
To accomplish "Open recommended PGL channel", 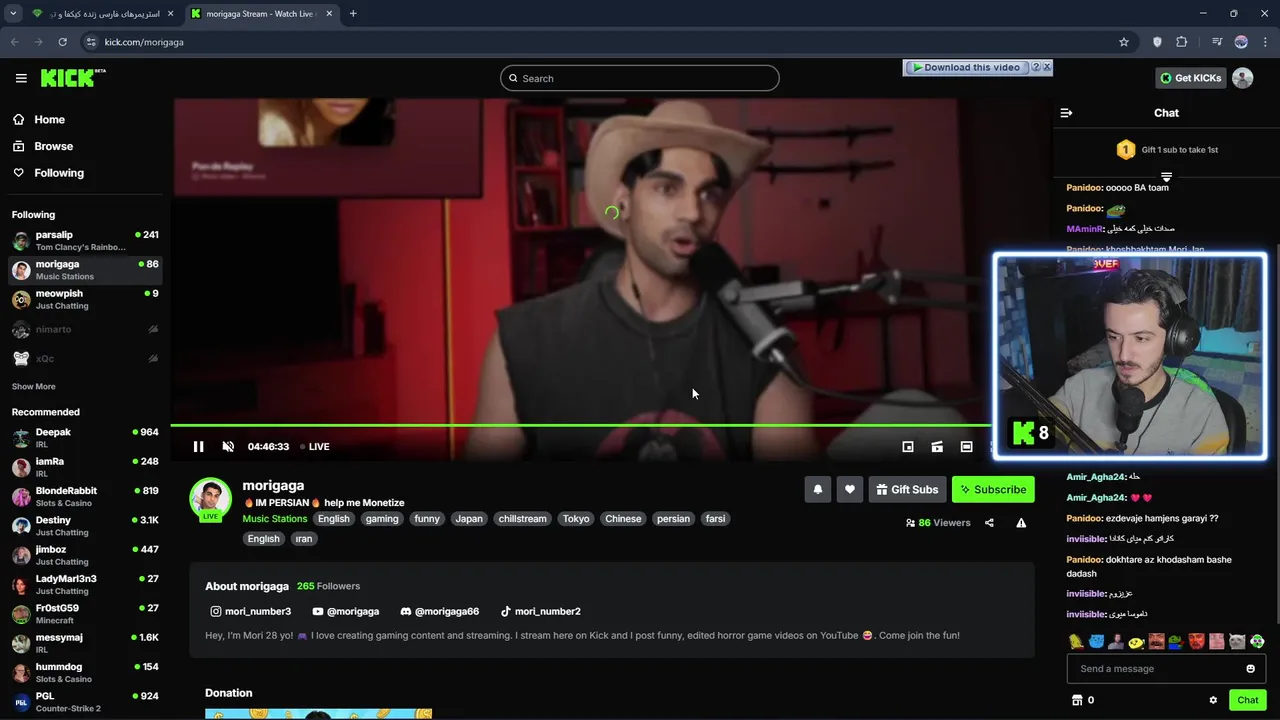I will coord(85,702).
